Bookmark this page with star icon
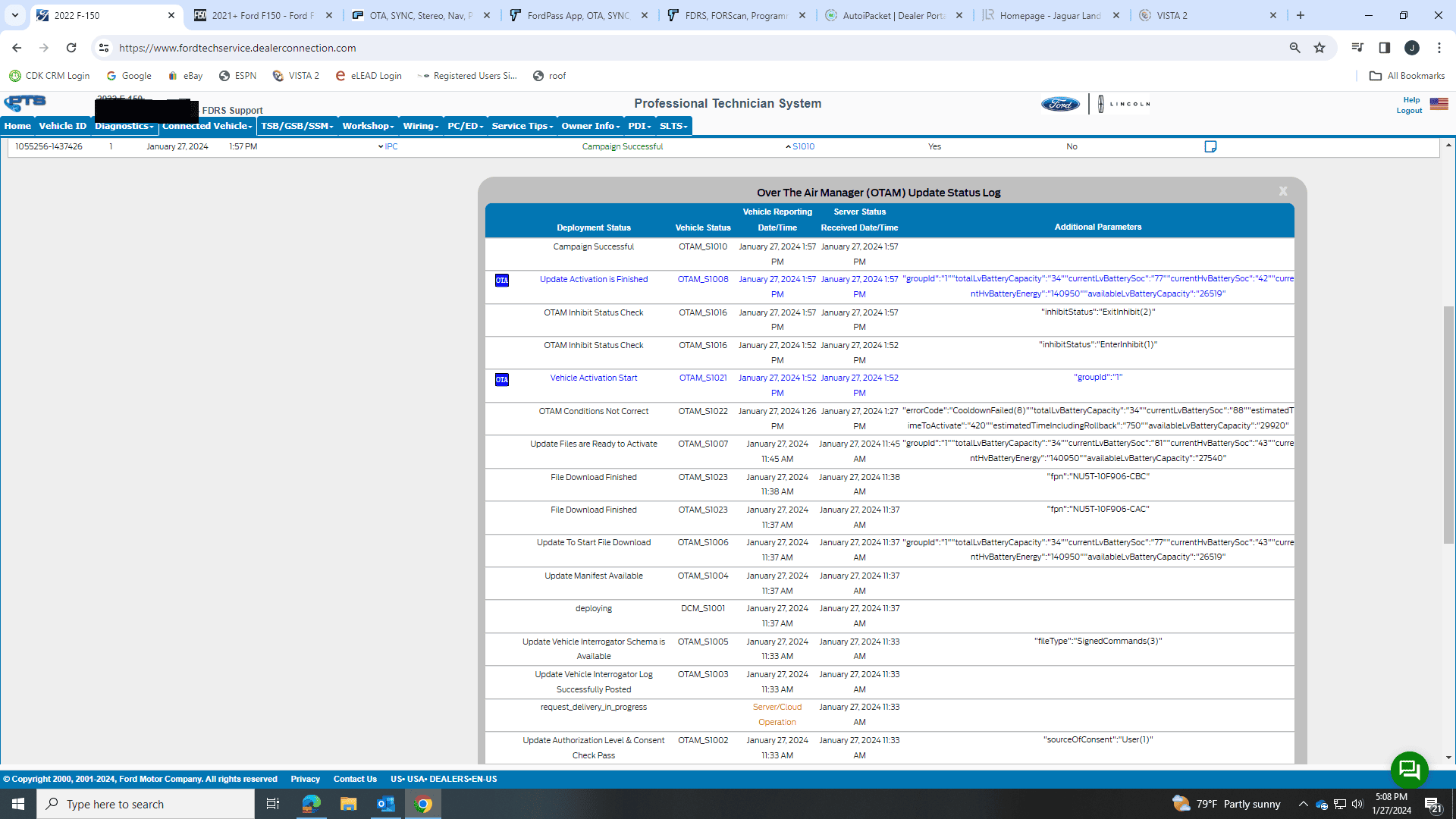The image size is (1456, 819). 1319,48
